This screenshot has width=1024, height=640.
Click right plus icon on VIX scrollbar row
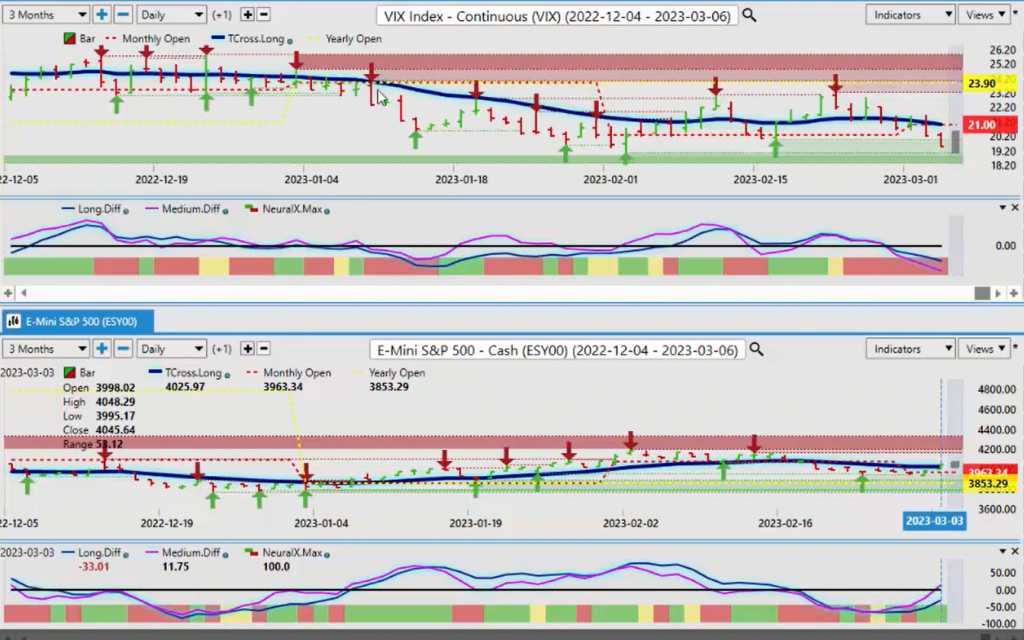tap(1014, 293)
